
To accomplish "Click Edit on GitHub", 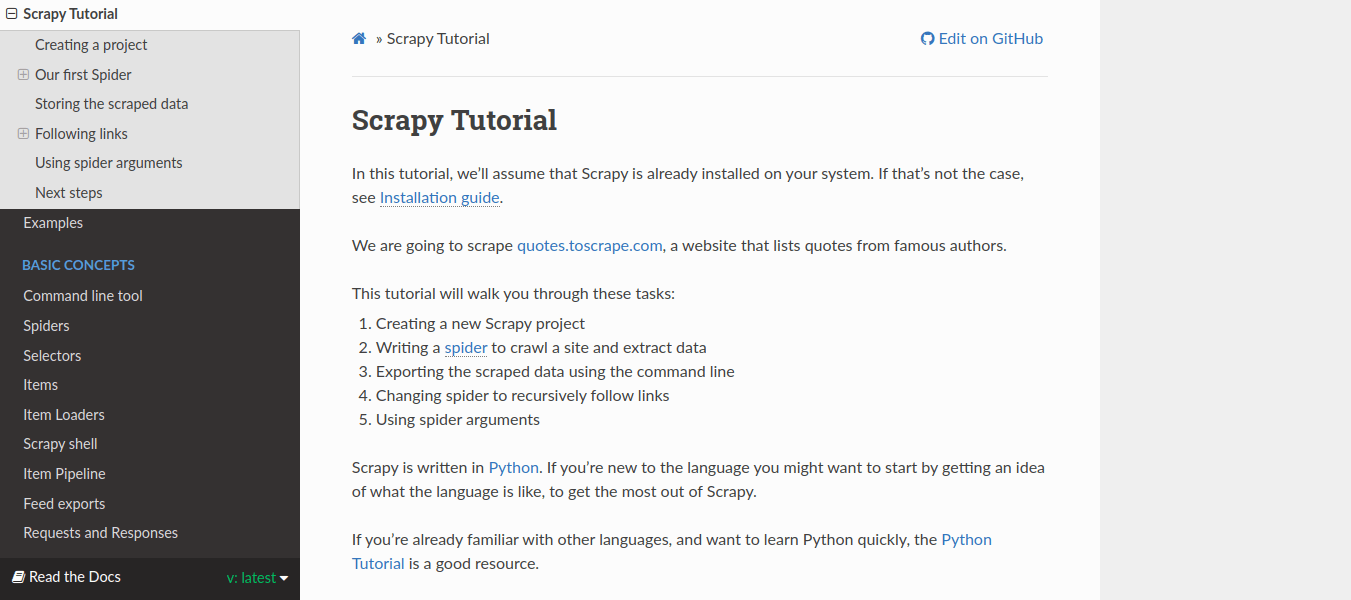I will pyautogui.click(x=990, y=38).
